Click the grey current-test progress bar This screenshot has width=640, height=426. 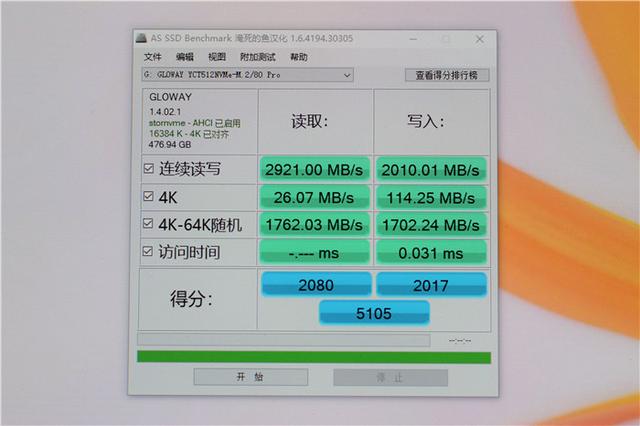pyautogui.click(x=284, y=339)
